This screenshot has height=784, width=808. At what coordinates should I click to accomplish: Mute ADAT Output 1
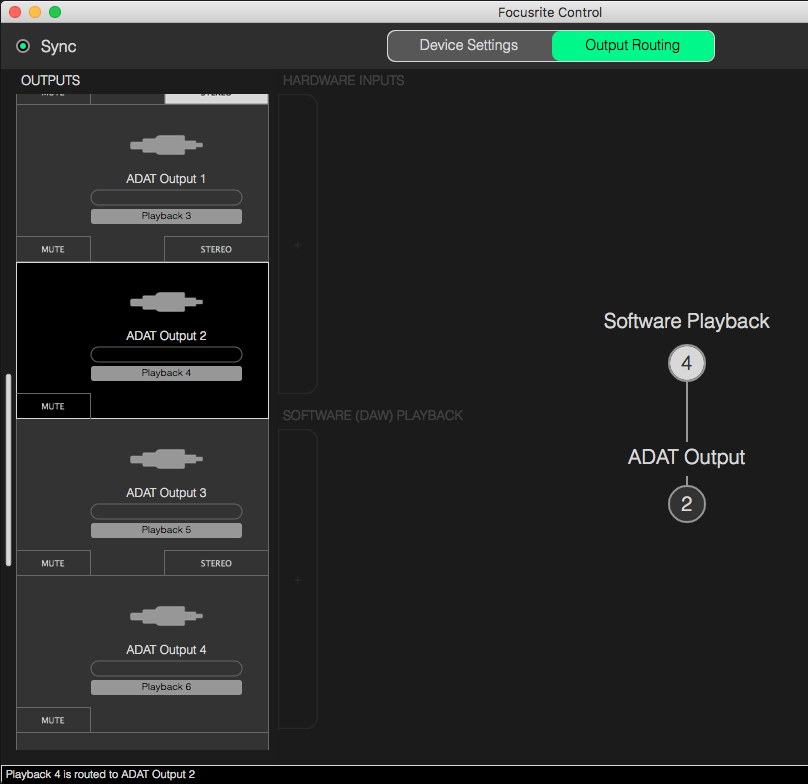tap(53, 248)
